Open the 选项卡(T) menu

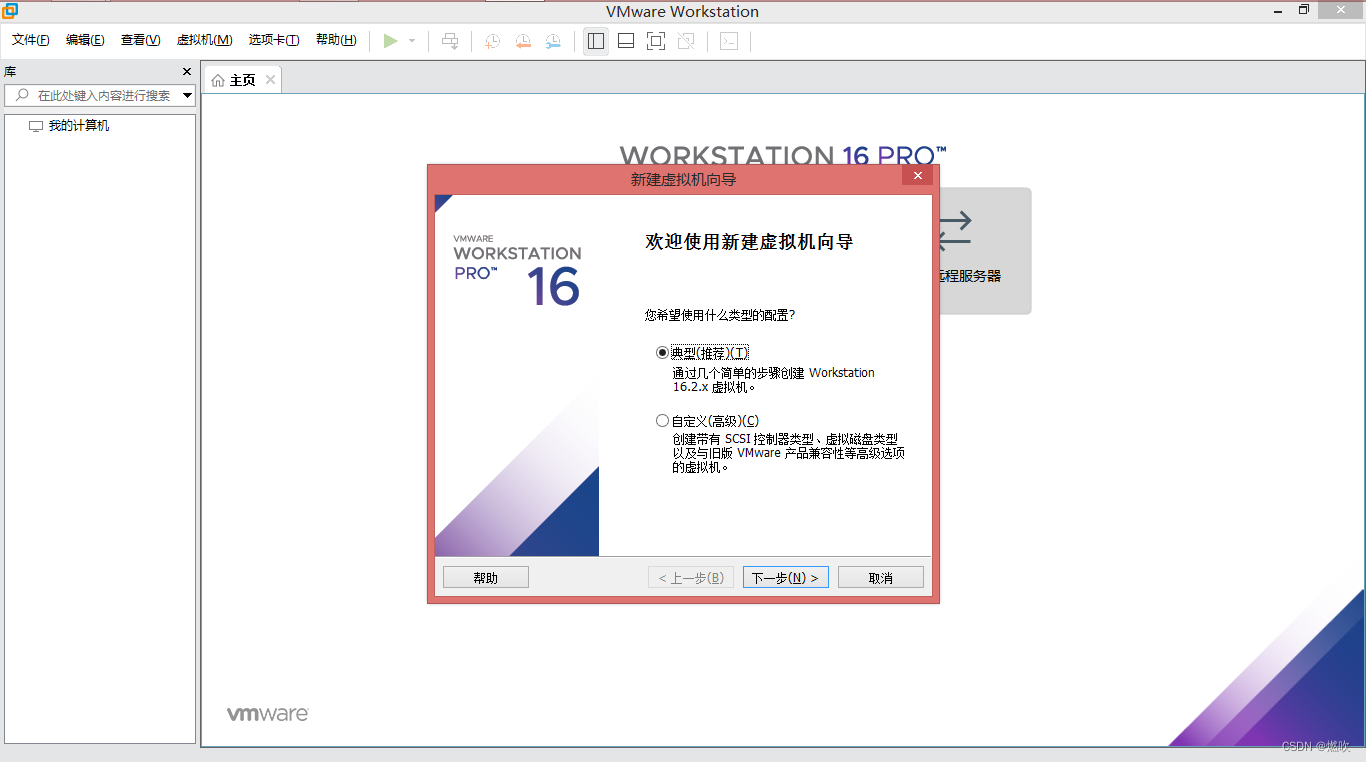point(274,40)
